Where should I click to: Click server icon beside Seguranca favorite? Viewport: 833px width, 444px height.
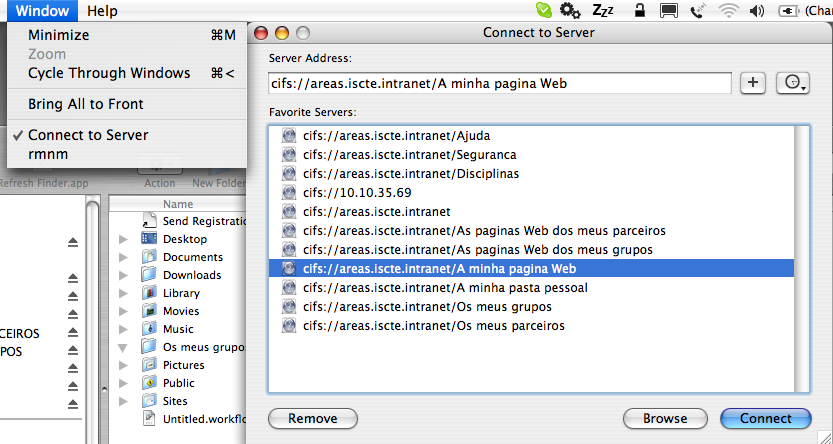coord(288,155)
